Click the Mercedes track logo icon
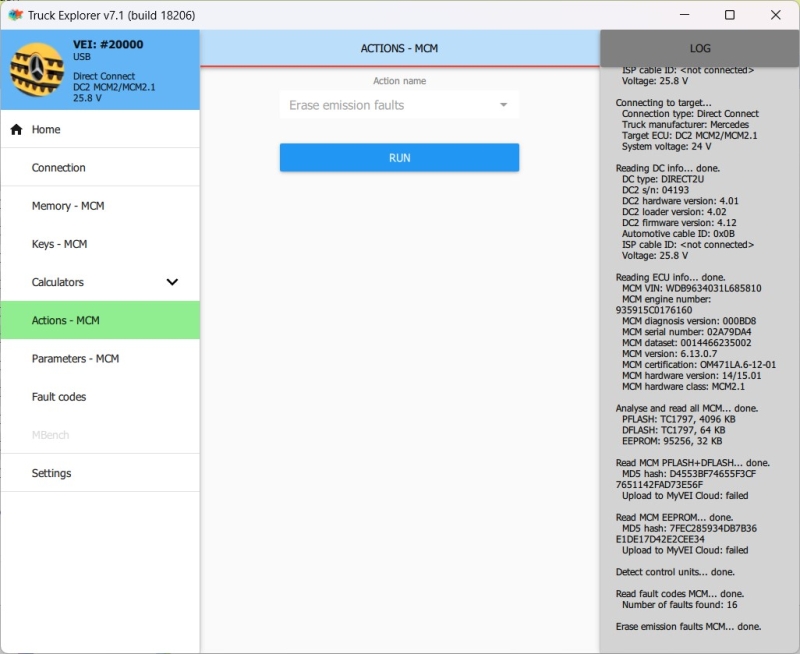 (37, 70)
